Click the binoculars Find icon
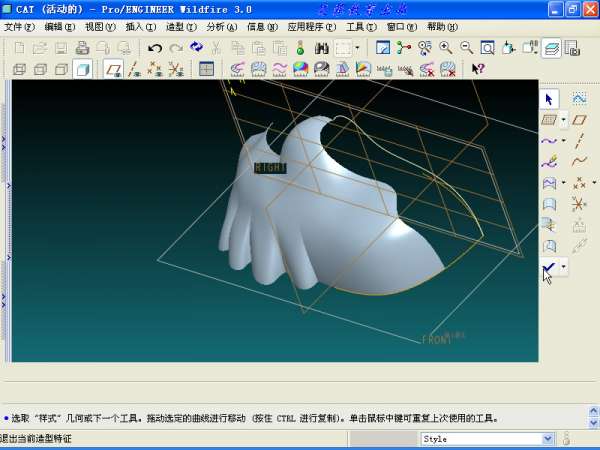This screenshot has width=600, height=450. (x=322, y=48)
